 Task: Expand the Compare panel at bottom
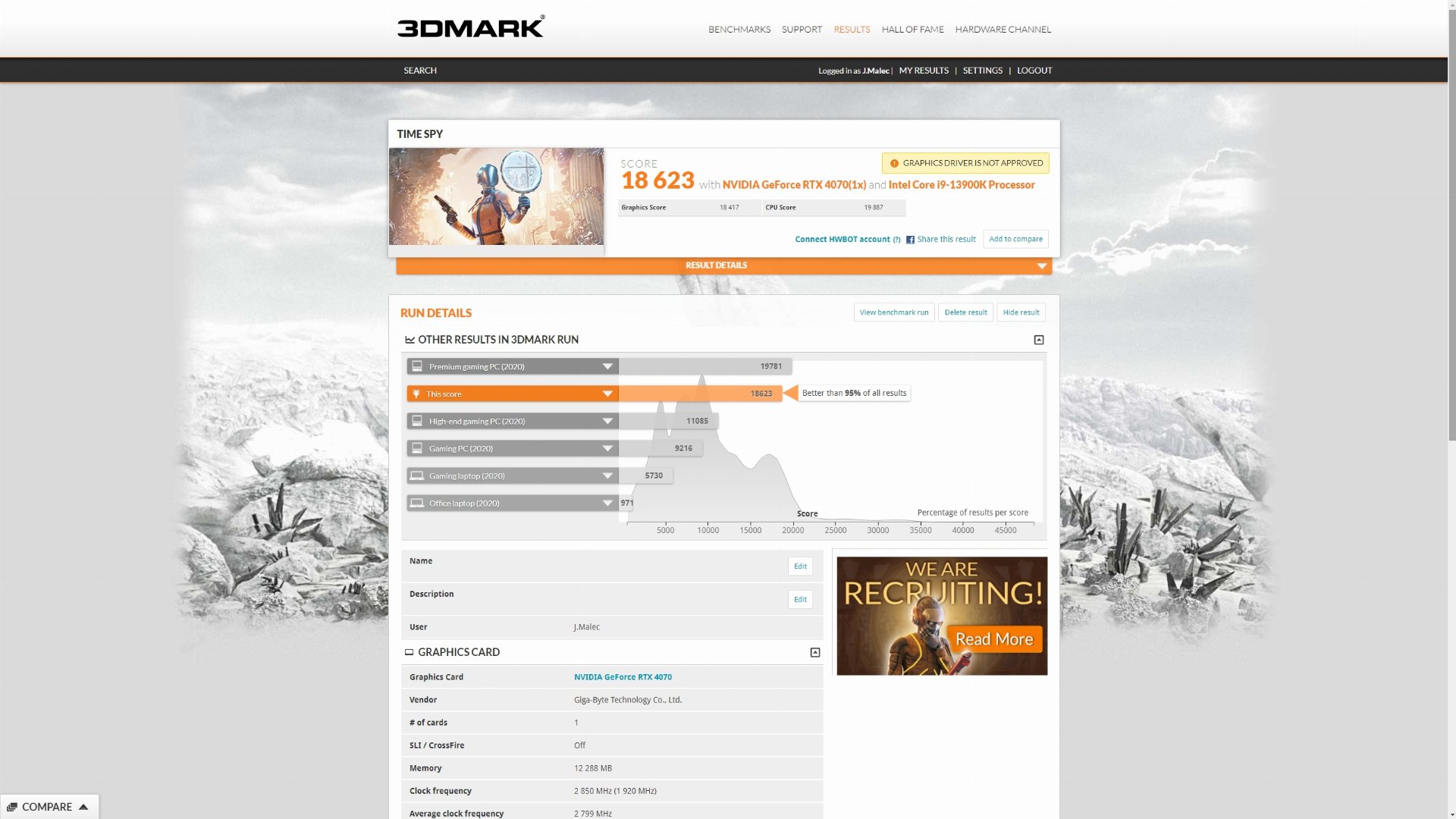pyautogui.click(x=49, y=807)
